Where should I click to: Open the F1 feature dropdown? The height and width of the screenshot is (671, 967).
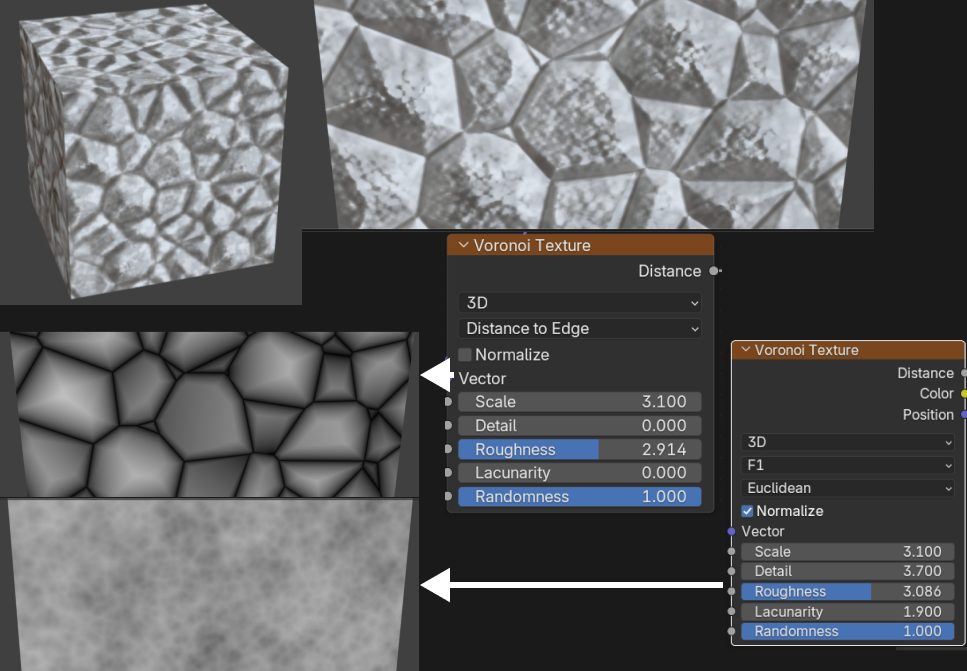point(848,465)
